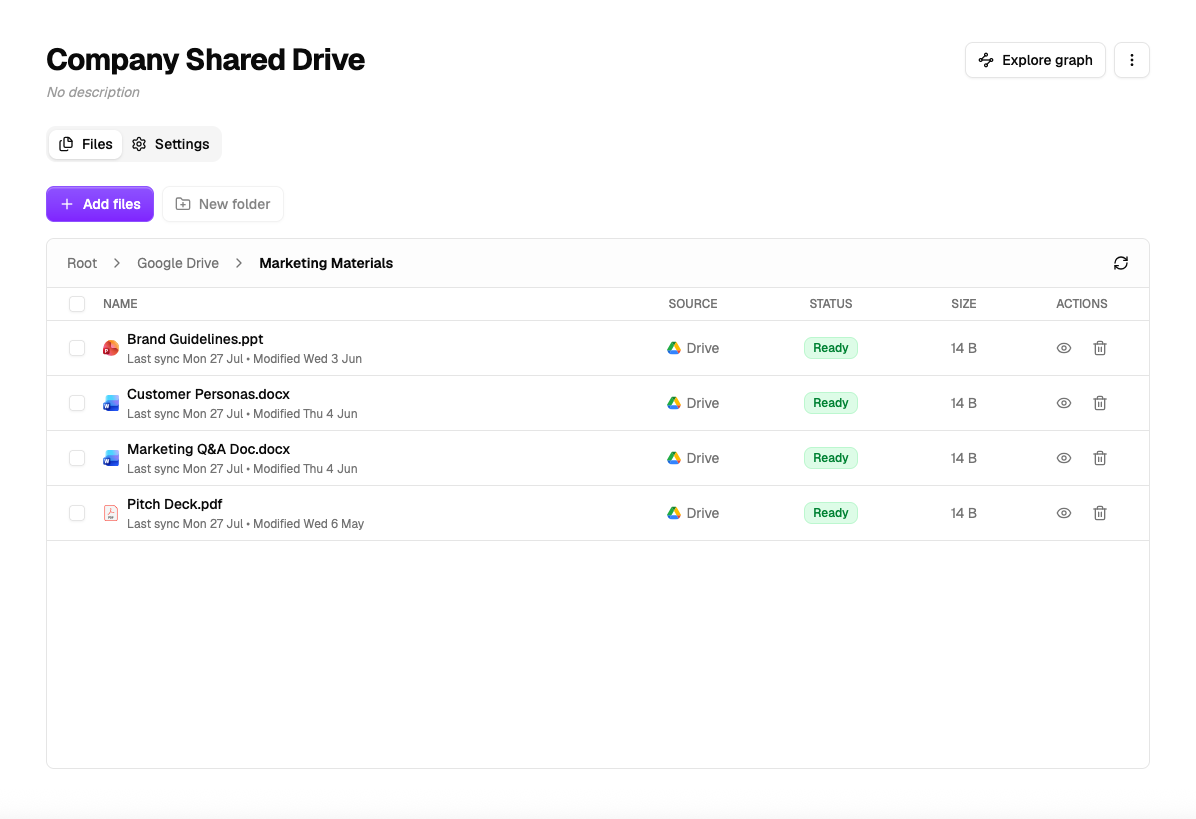Open the three-dot more options menu

(1131, 60)
